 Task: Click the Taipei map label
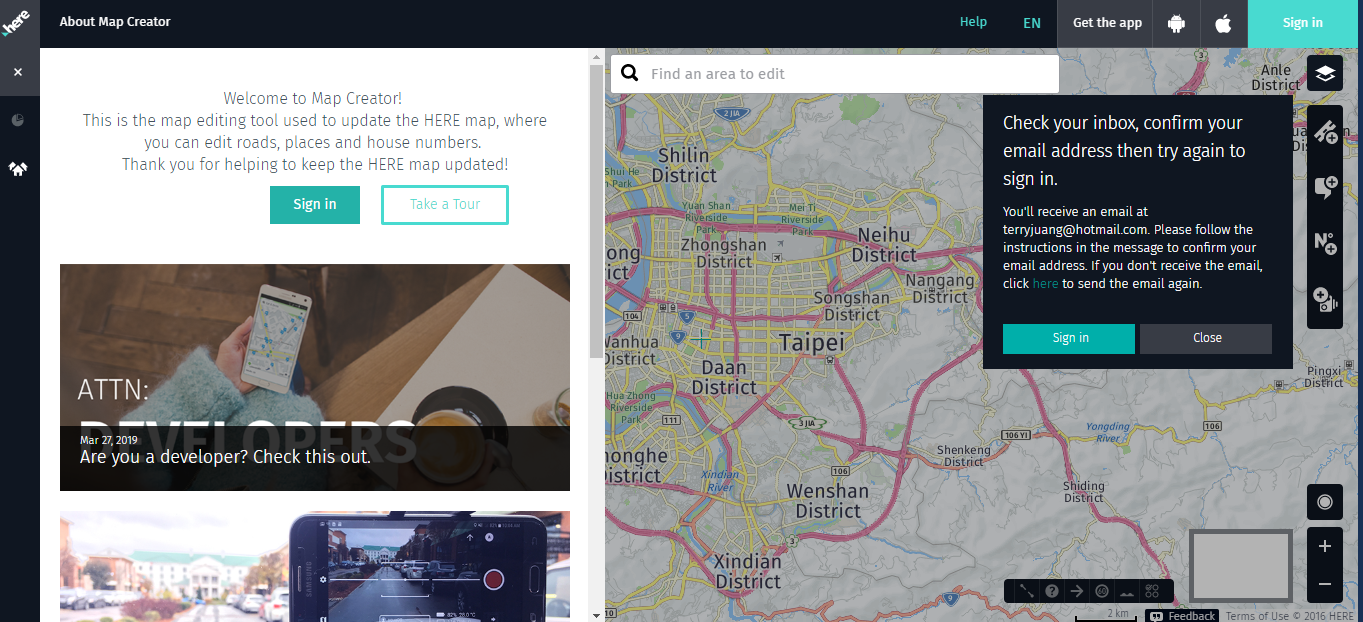pyautogui.click(x=812, y=343)
